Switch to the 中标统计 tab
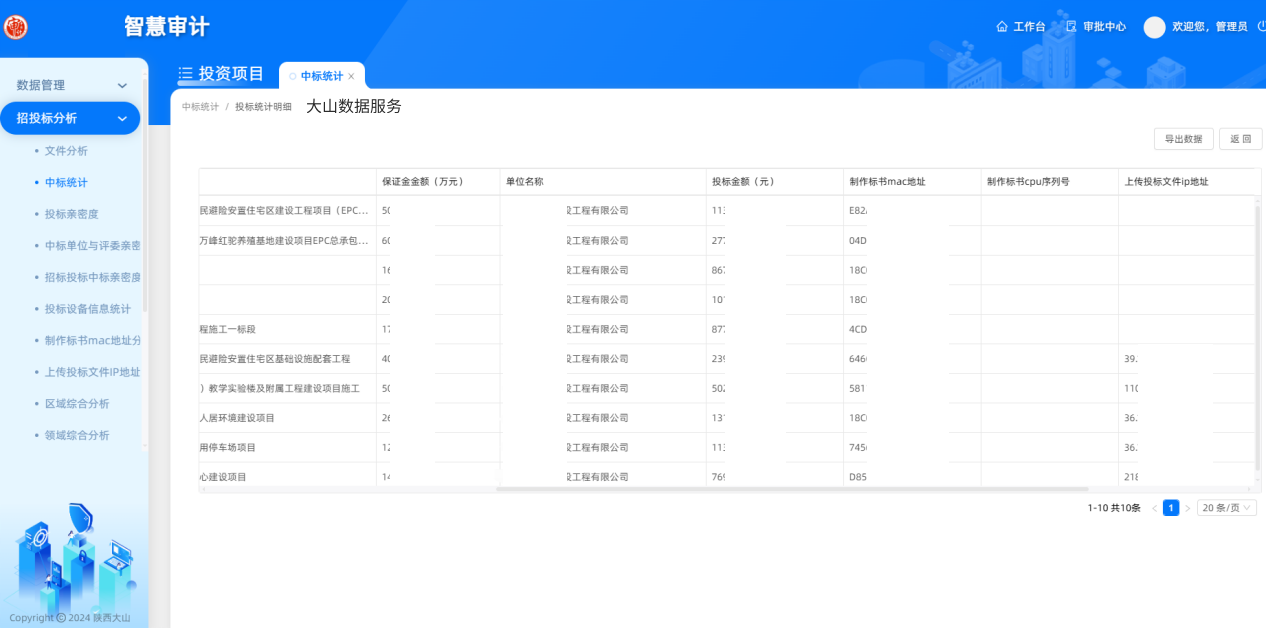This screenshot has width=1266, height=628. click(x=321, y=76)
